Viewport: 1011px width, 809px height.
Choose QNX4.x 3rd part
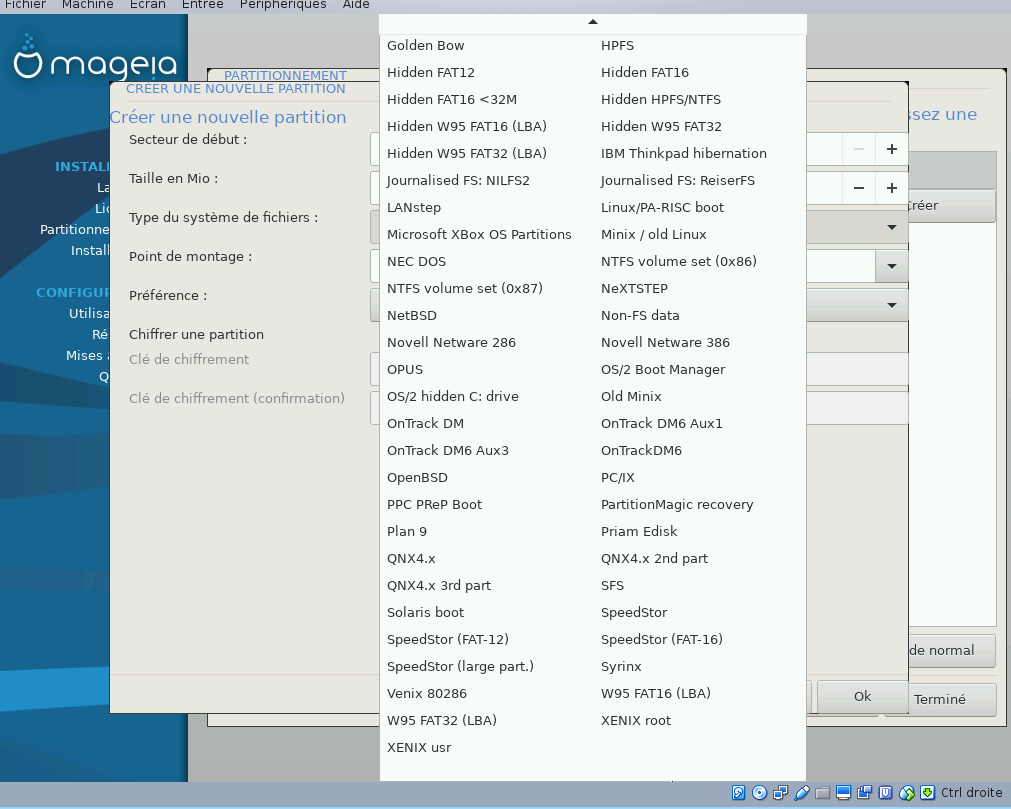438,586
